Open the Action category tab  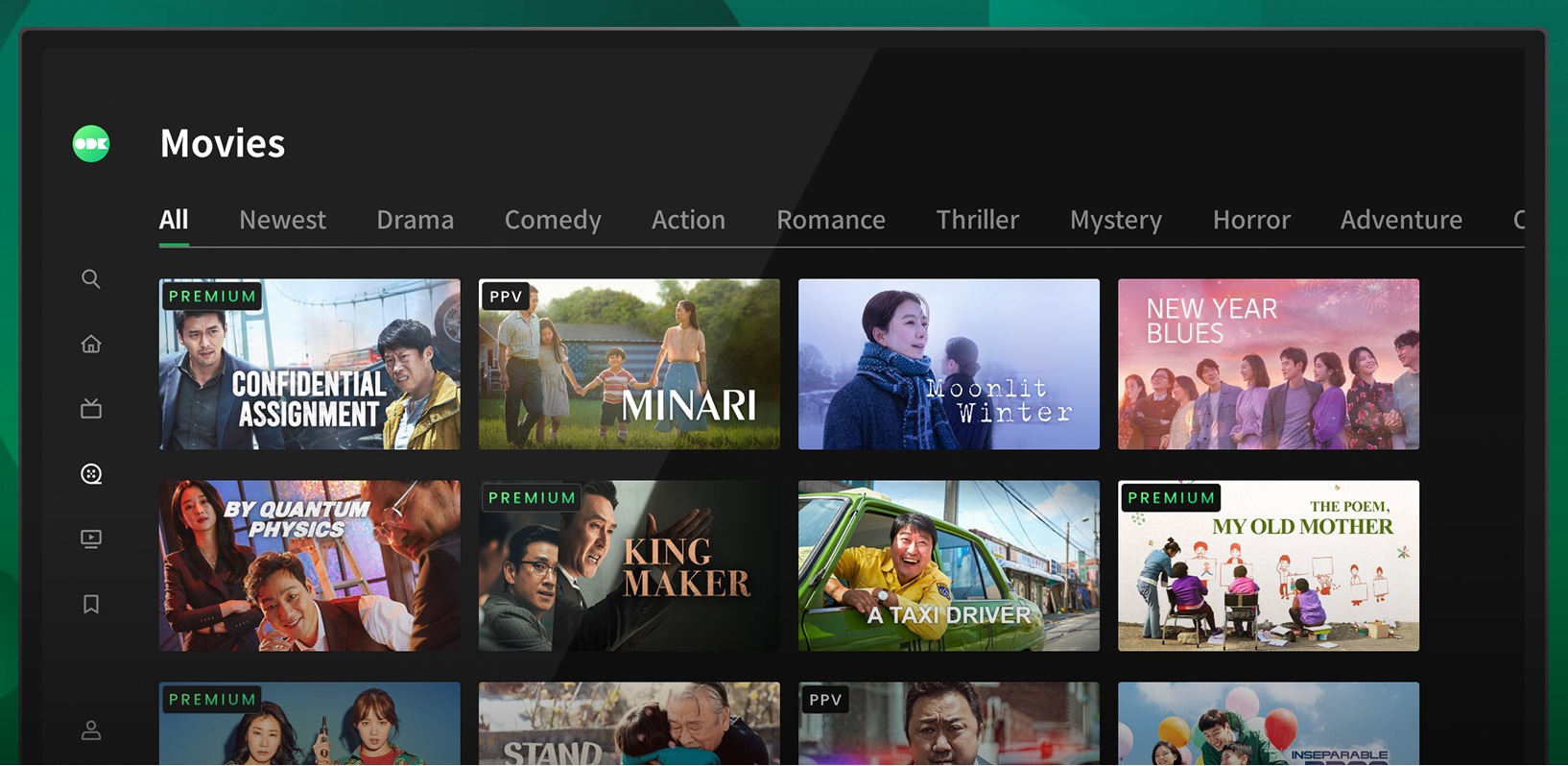688,220
